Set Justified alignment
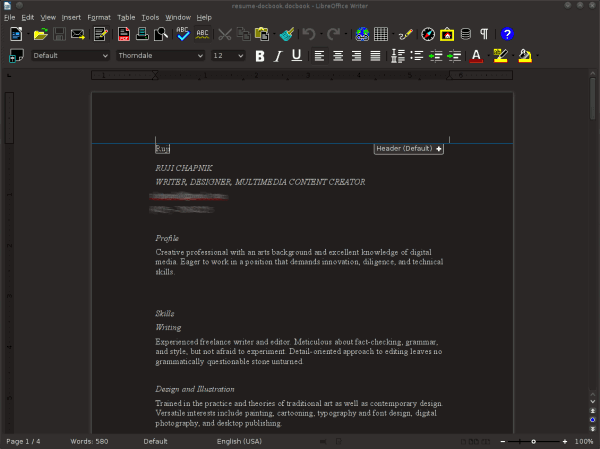 375,56
